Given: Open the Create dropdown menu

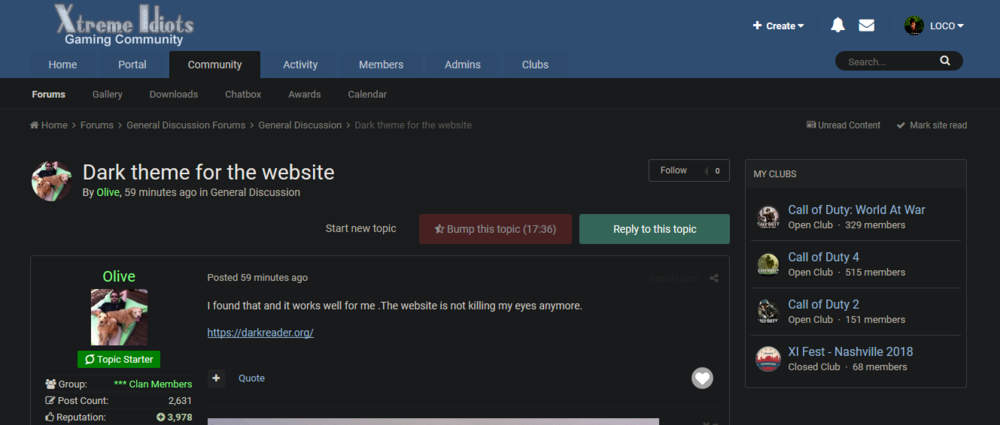Looking at the screenshot, I should 778,26.
